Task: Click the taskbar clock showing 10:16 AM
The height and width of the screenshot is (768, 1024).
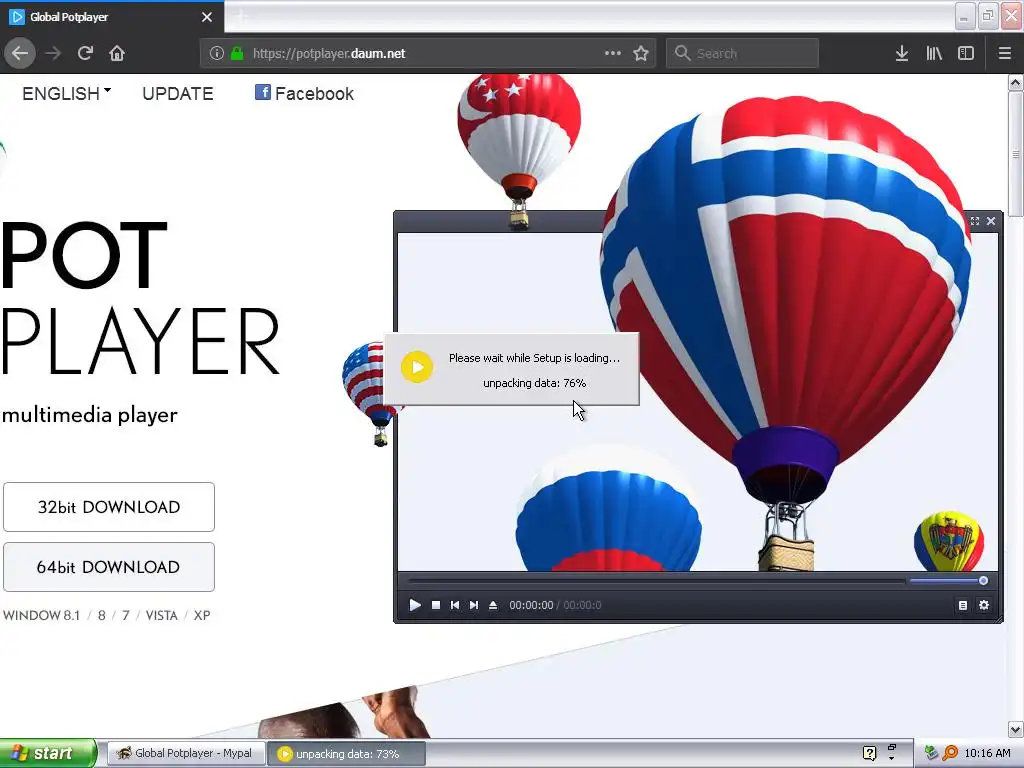Action: click(x=987, y=754)
